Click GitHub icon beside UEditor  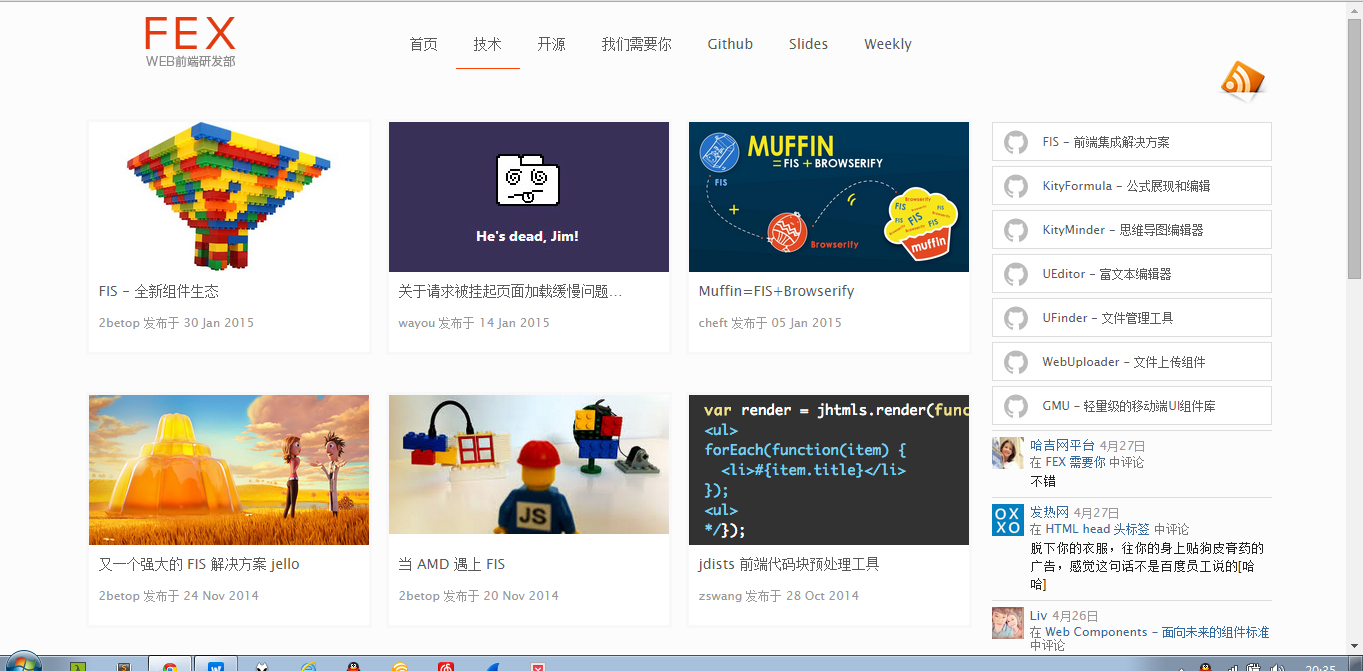[x=1016, y=274]
